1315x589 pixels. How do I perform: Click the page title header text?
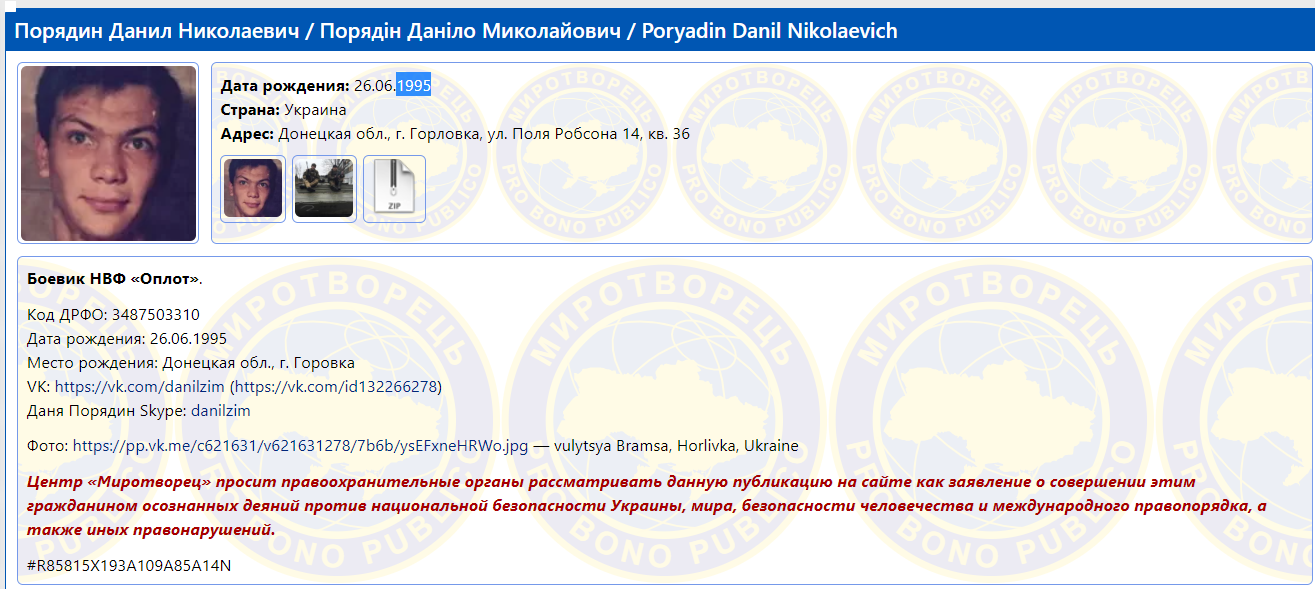[456, 31]
